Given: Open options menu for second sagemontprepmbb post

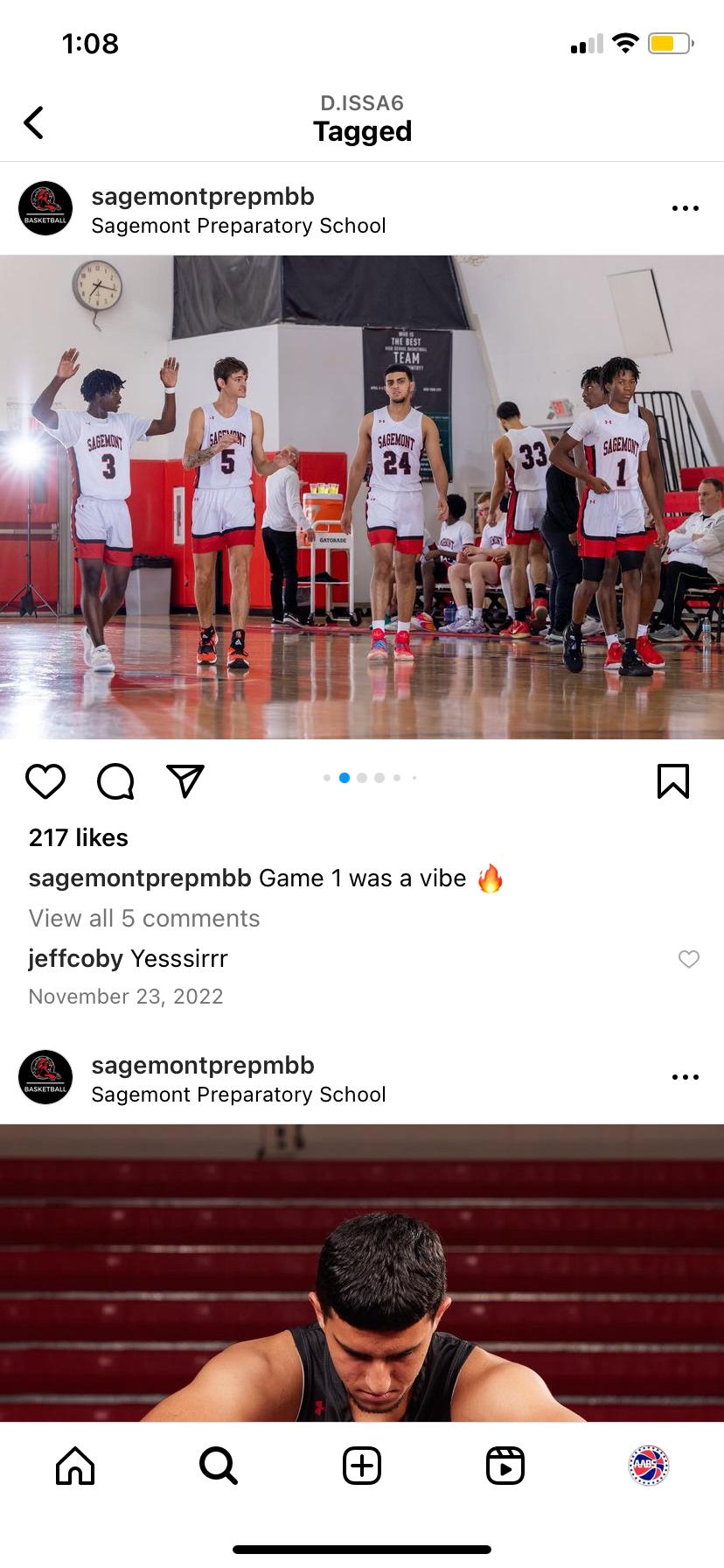Looking at the screenshot, I should tap(686, 1077).
